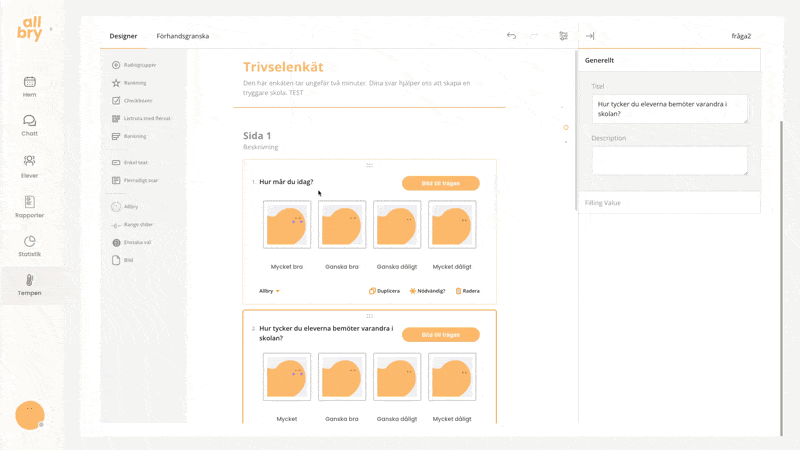Click Duplicera on the first question
The height and width of the screenshot is (450, 800).
coord(384,291)
